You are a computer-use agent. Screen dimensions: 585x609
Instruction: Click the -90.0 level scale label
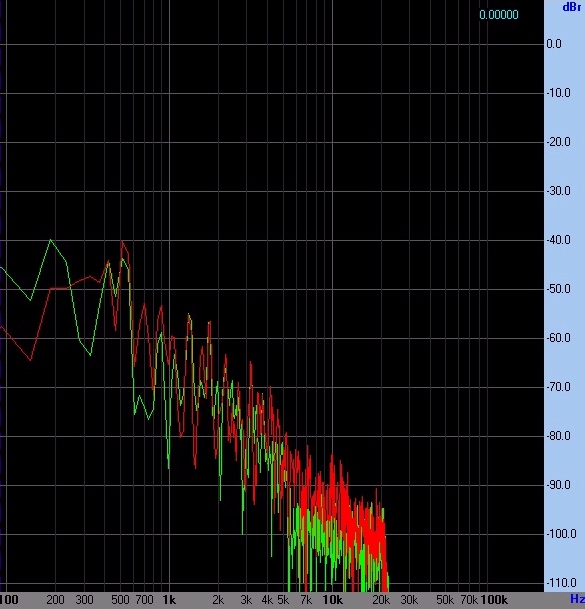559,485
